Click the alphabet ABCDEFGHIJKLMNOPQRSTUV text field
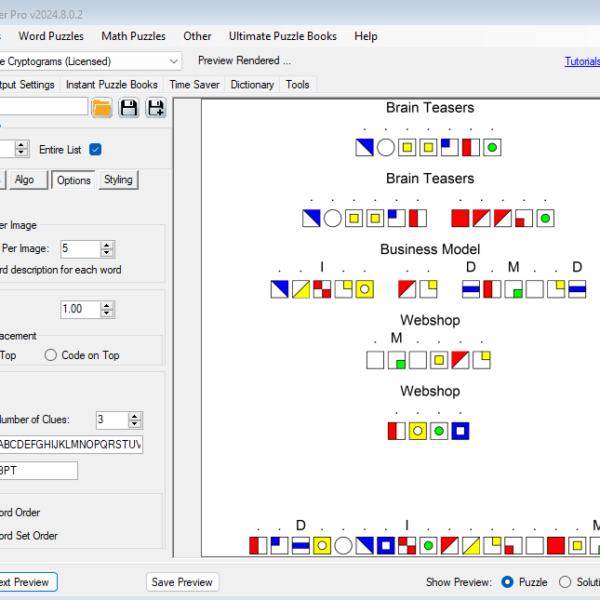 pyautogui.click(x=71, y=445)
